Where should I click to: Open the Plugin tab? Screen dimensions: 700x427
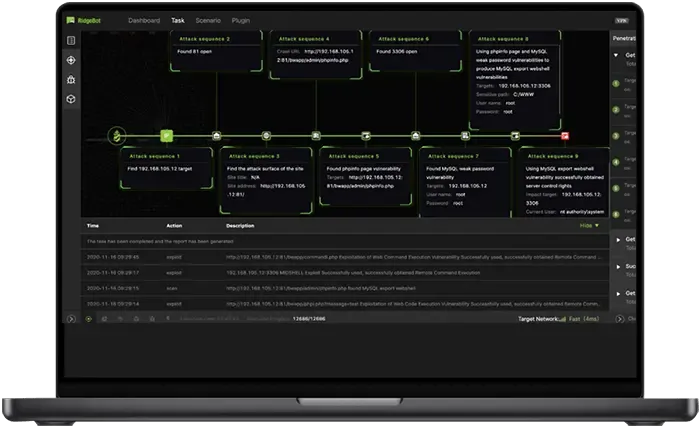pos(241,21)
